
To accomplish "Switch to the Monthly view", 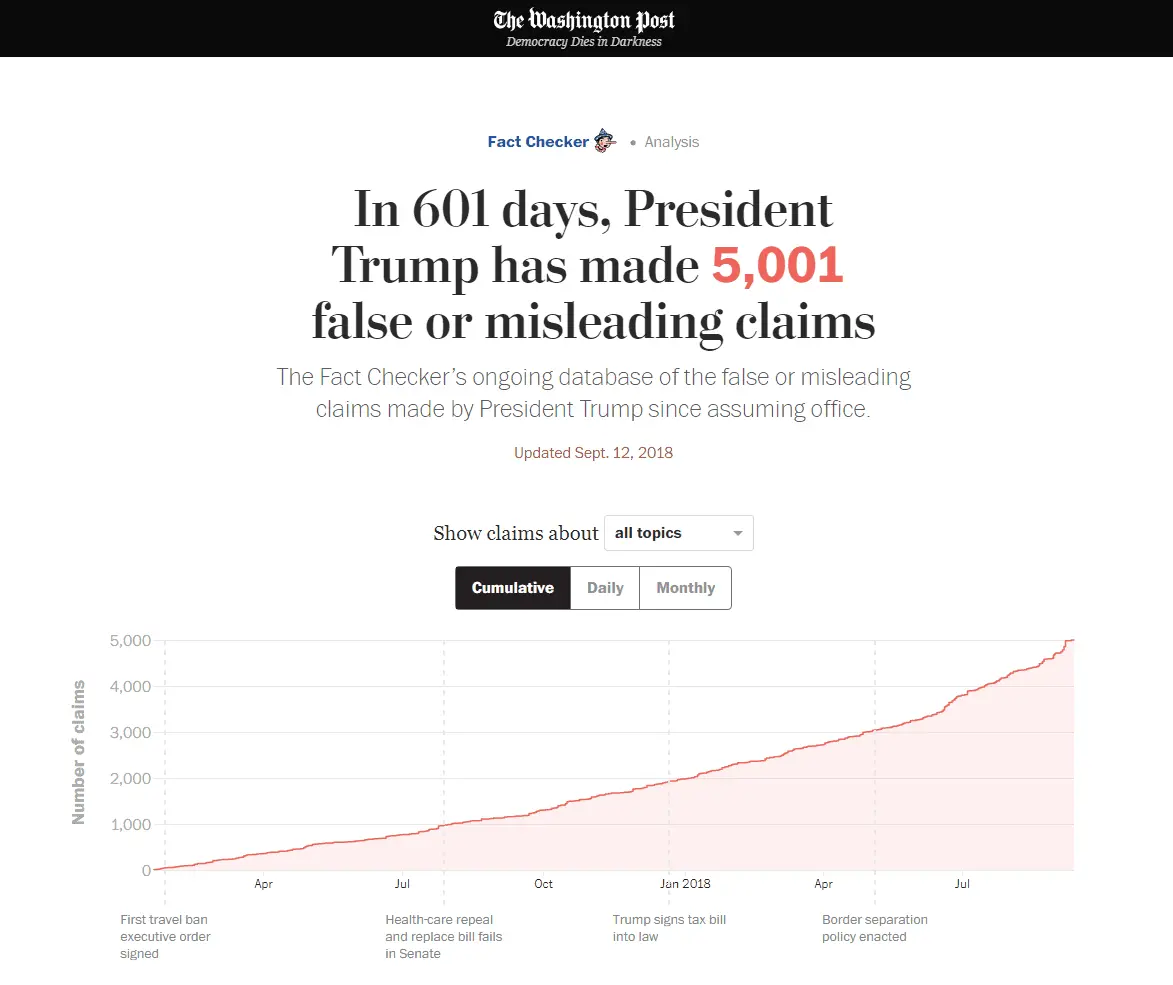I will point(685,588).
